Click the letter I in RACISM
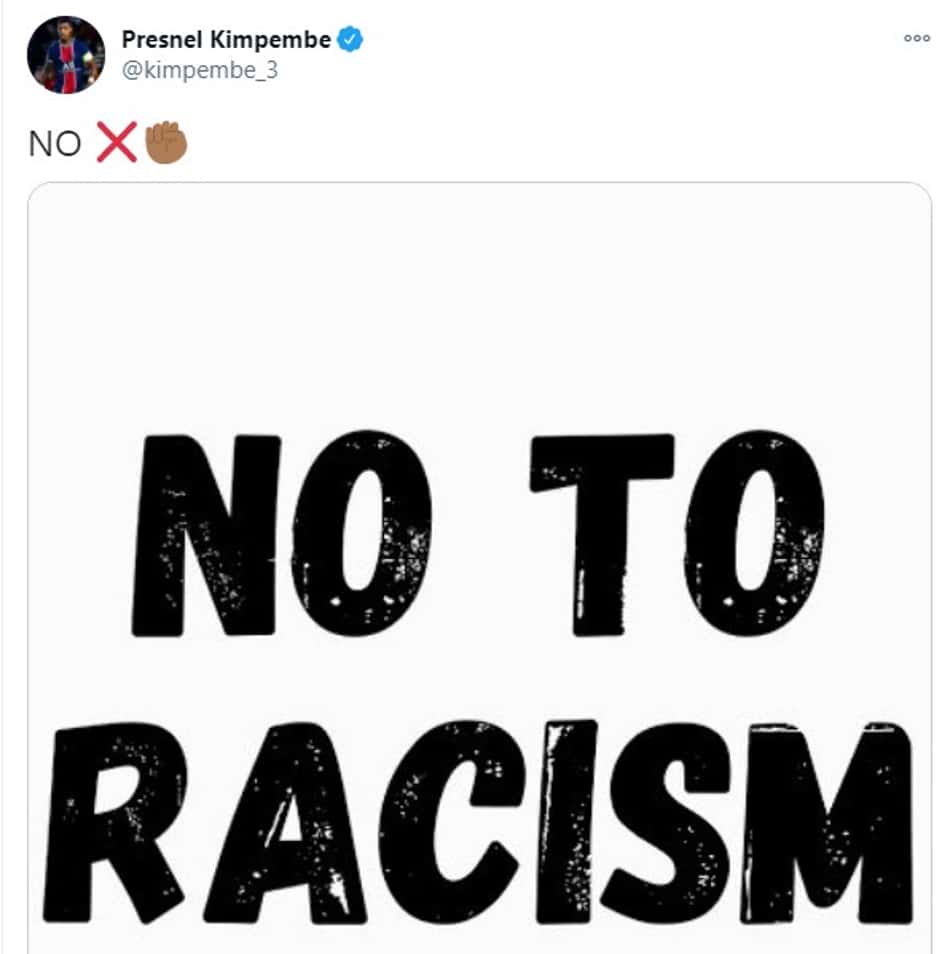Image resolution: width=950 pixels, height=954 pixels. pos(565,823)
